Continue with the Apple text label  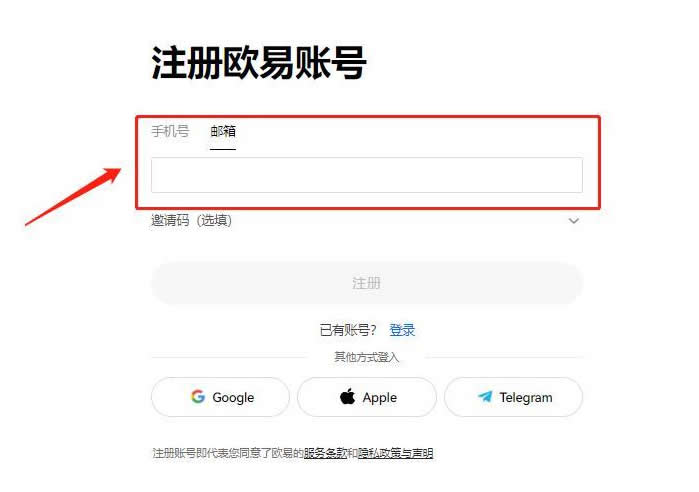click(x=379, y=398)
